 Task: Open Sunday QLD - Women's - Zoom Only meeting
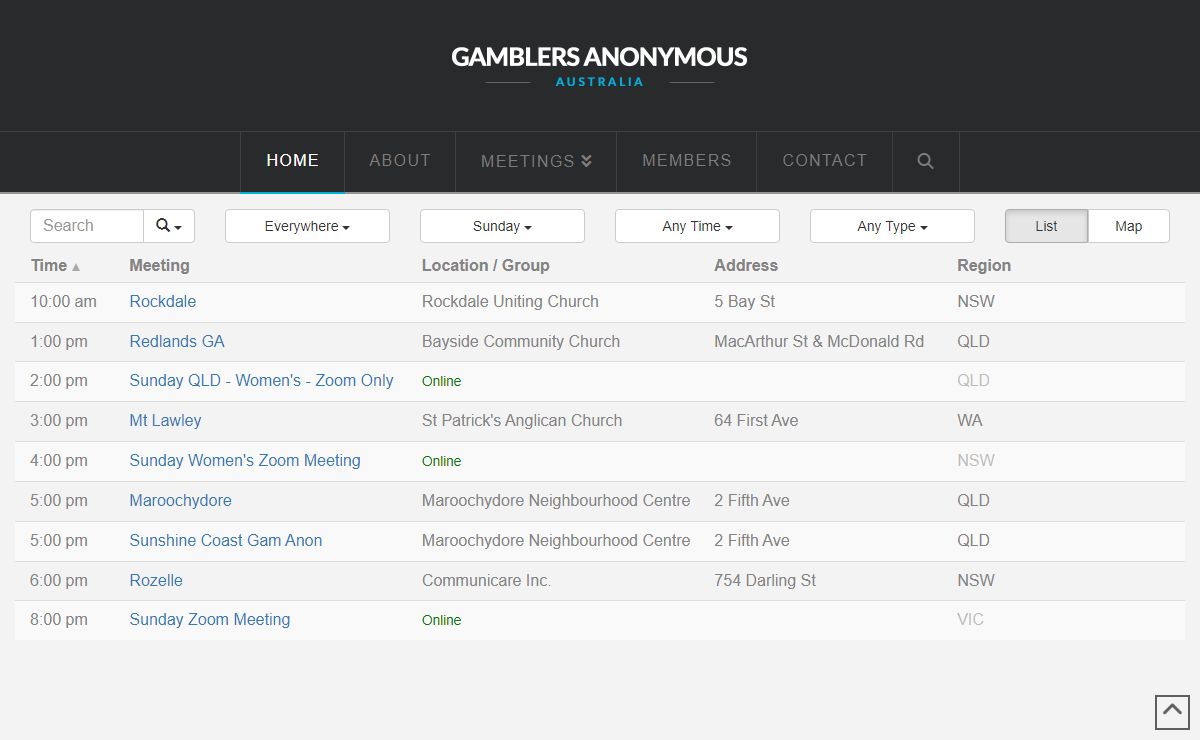[261, 380]
